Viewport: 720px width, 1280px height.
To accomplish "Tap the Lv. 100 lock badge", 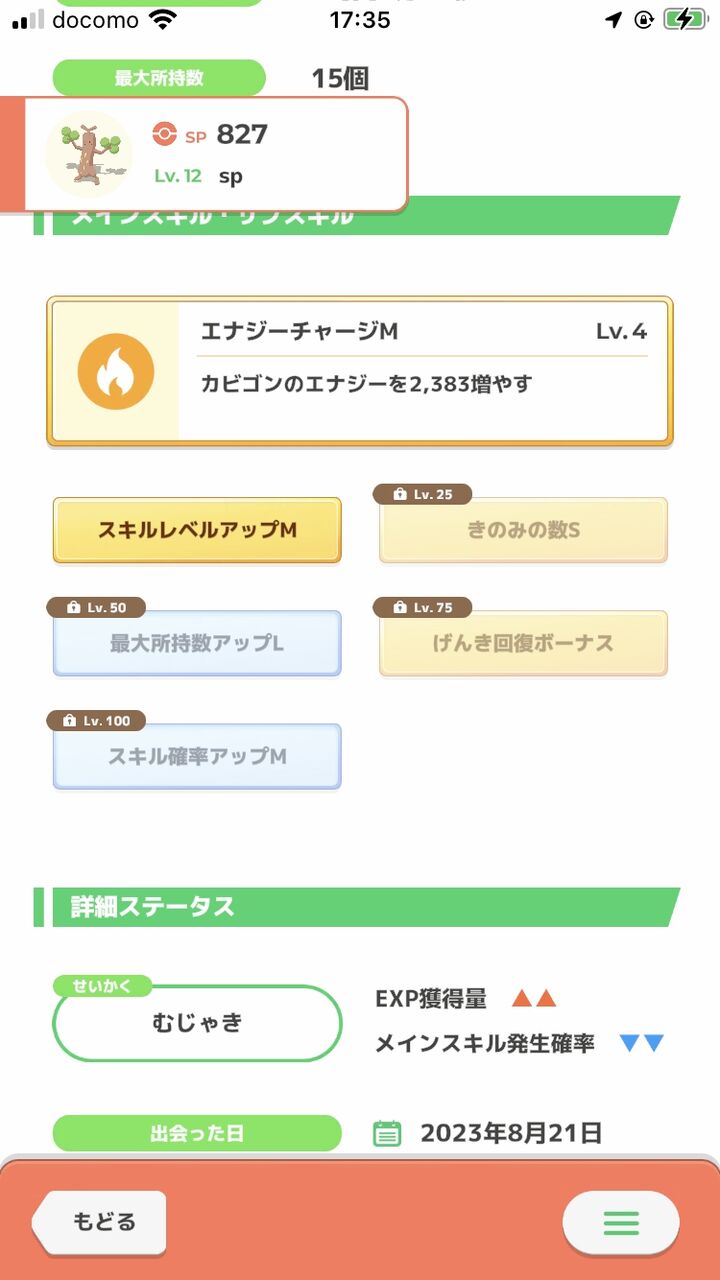I will tap(96, 720).
